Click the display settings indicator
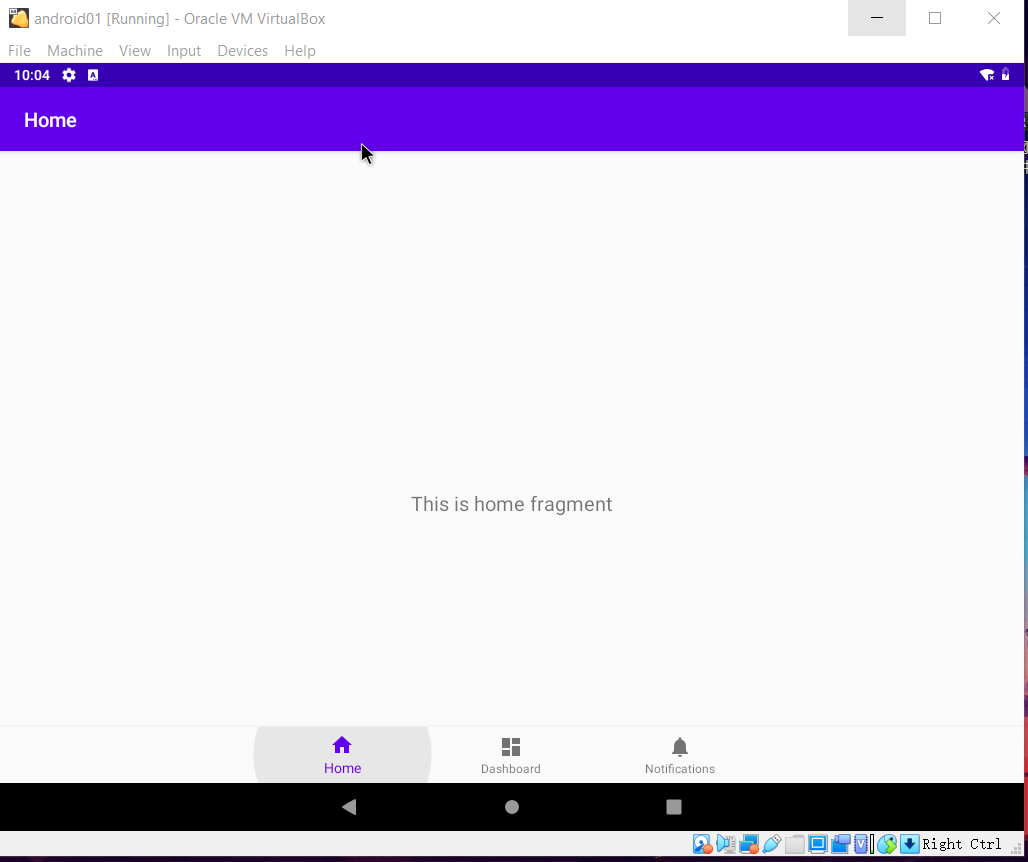This screenshot has height=862, width=1028. (x=818, y=844)
